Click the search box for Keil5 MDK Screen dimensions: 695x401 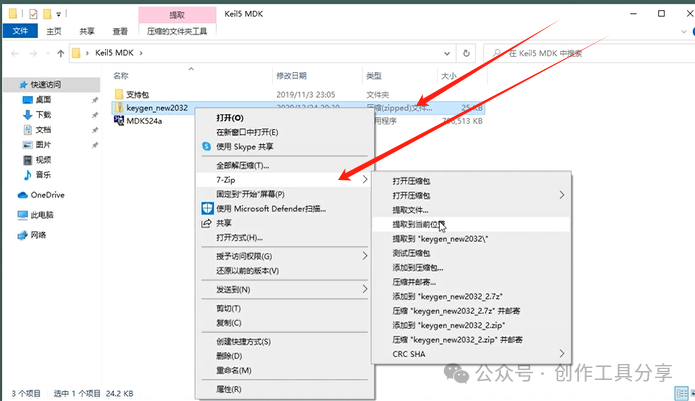[x=590, y=53]
